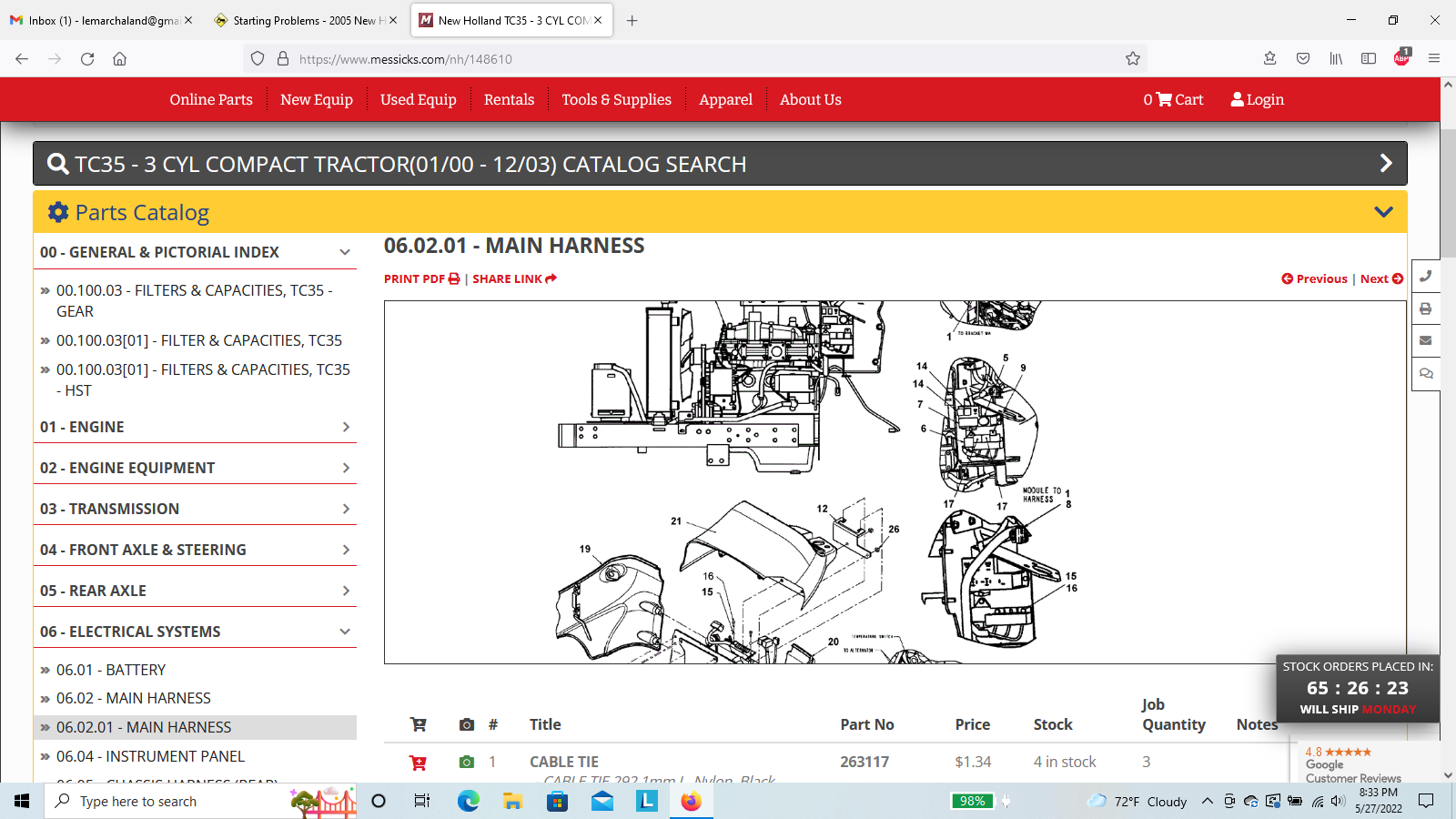The width and height of the screenshot is (1456, 819).
Task: Expand the TC35 catalog search bar arrow
Action: 1386,163
